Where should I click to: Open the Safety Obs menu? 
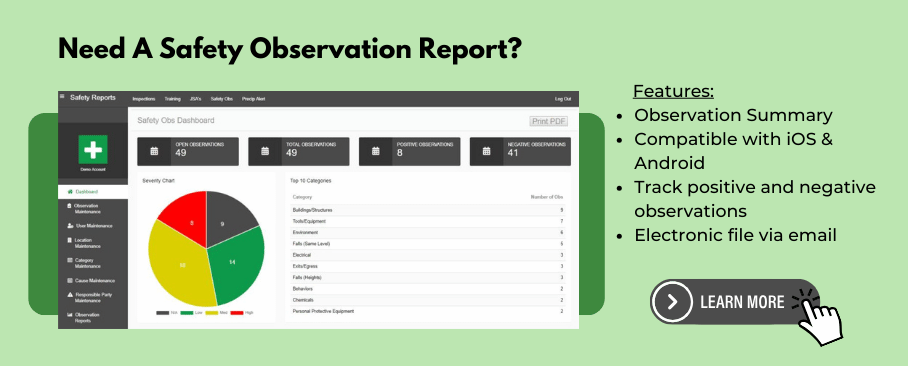point(222,99)
